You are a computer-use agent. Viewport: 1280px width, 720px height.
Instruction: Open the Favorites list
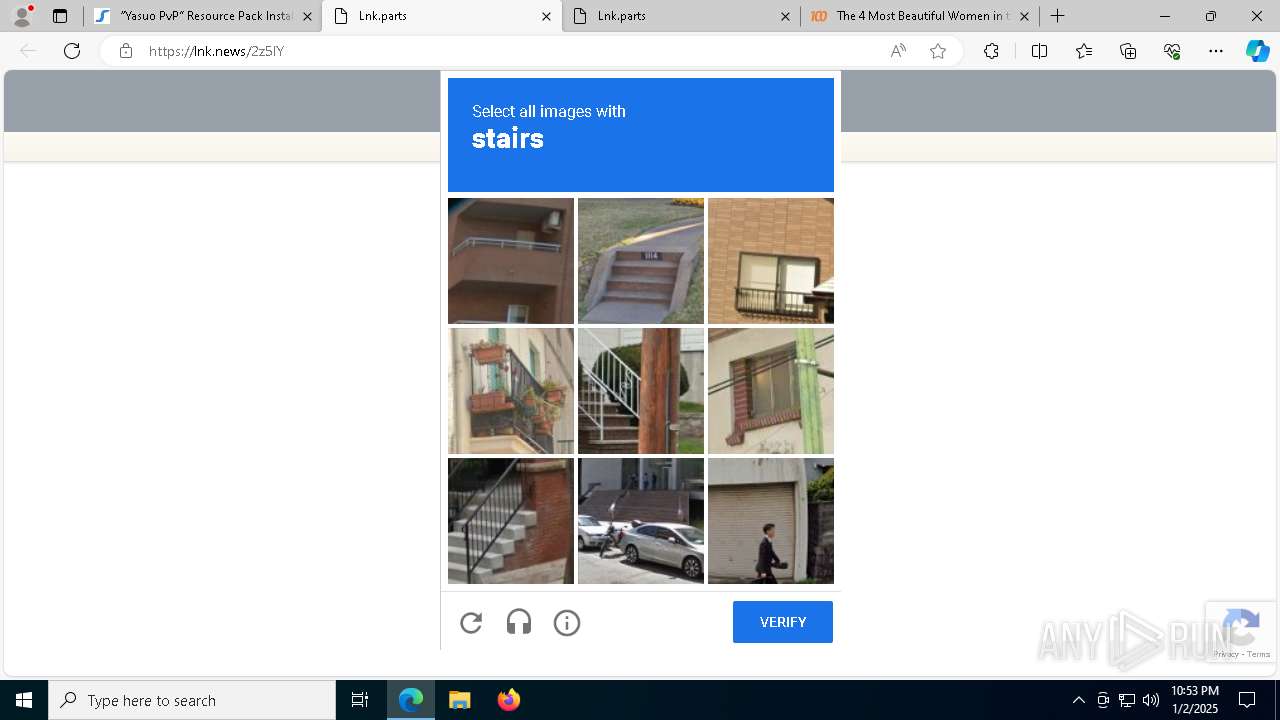pyautogui.click(x=1084, y=51)
